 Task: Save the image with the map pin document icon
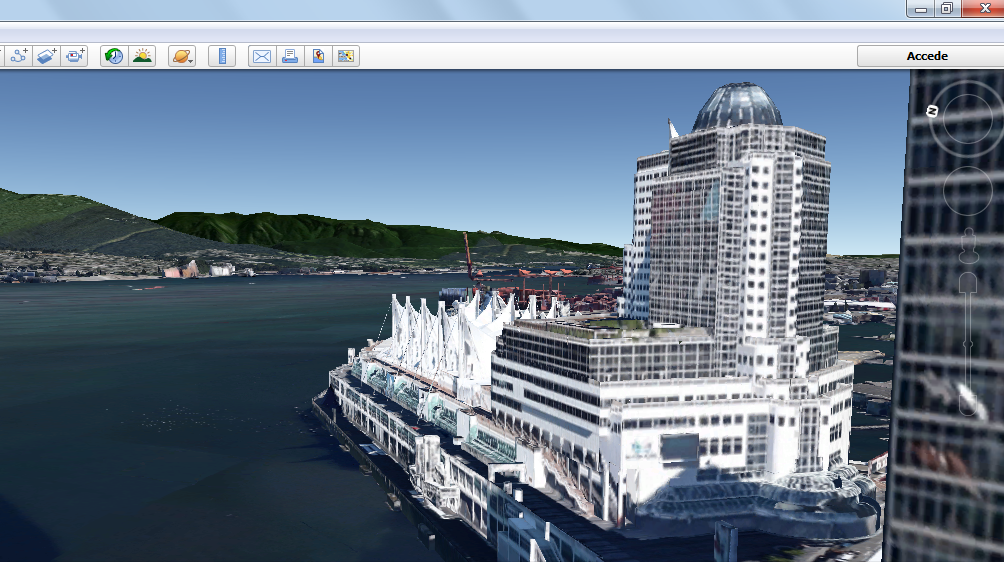point(318,56)
